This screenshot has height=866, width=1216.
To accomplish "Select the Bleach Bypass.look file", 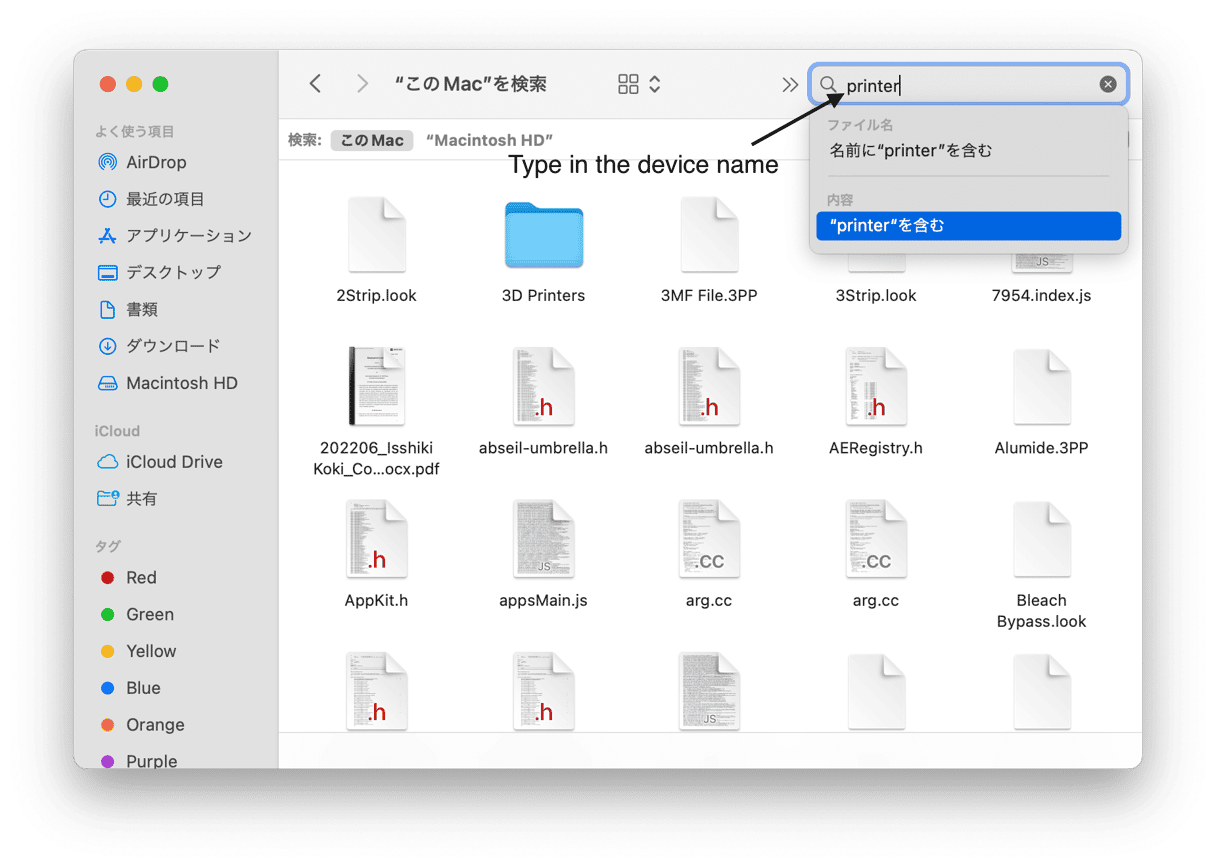I will [x=1042, y=565].
